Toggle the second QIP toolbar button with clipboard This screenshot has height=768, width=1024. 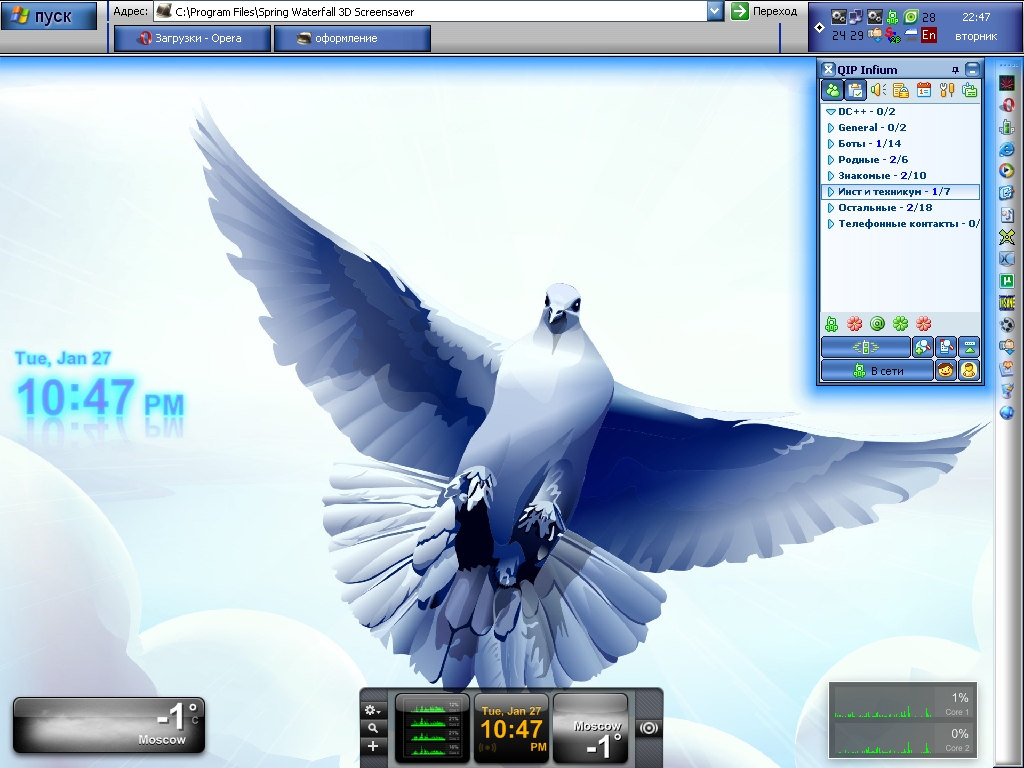pyautogui.click(x=855, y=90)
